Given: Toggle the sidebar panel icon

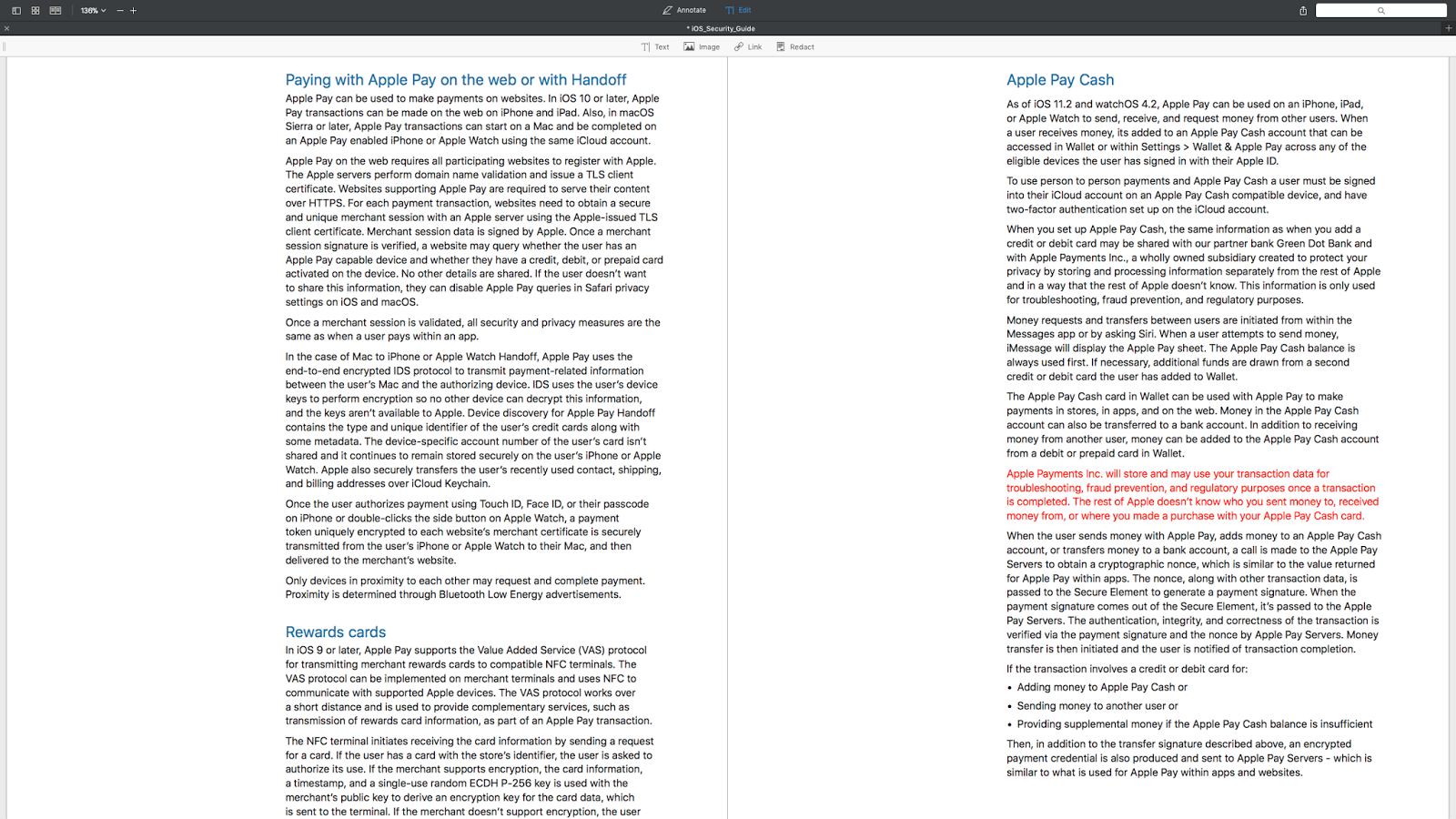Looking at the screenshot, I should [15, 10].
